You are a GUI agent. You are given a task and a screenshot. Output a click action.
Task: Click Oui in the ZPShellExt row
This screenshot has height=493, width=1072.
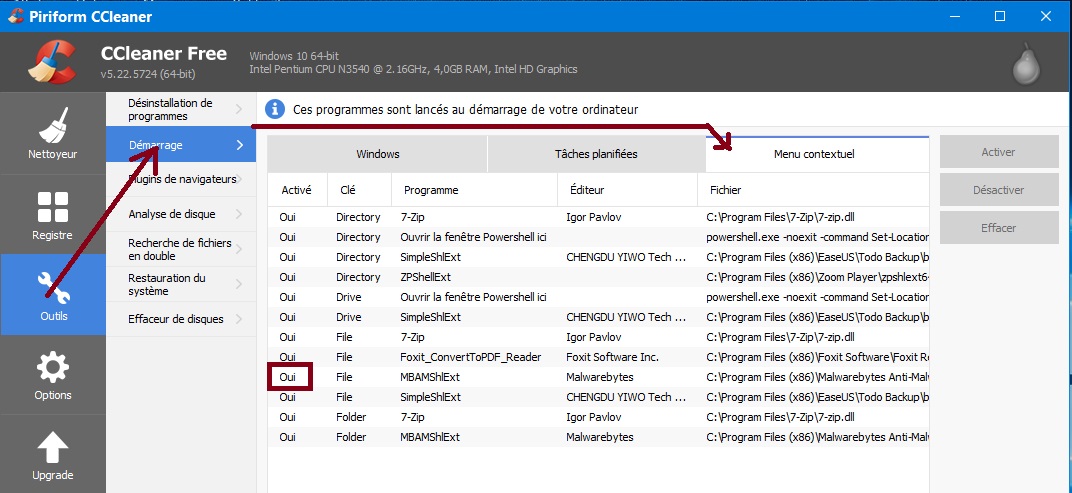coord(288,277)
